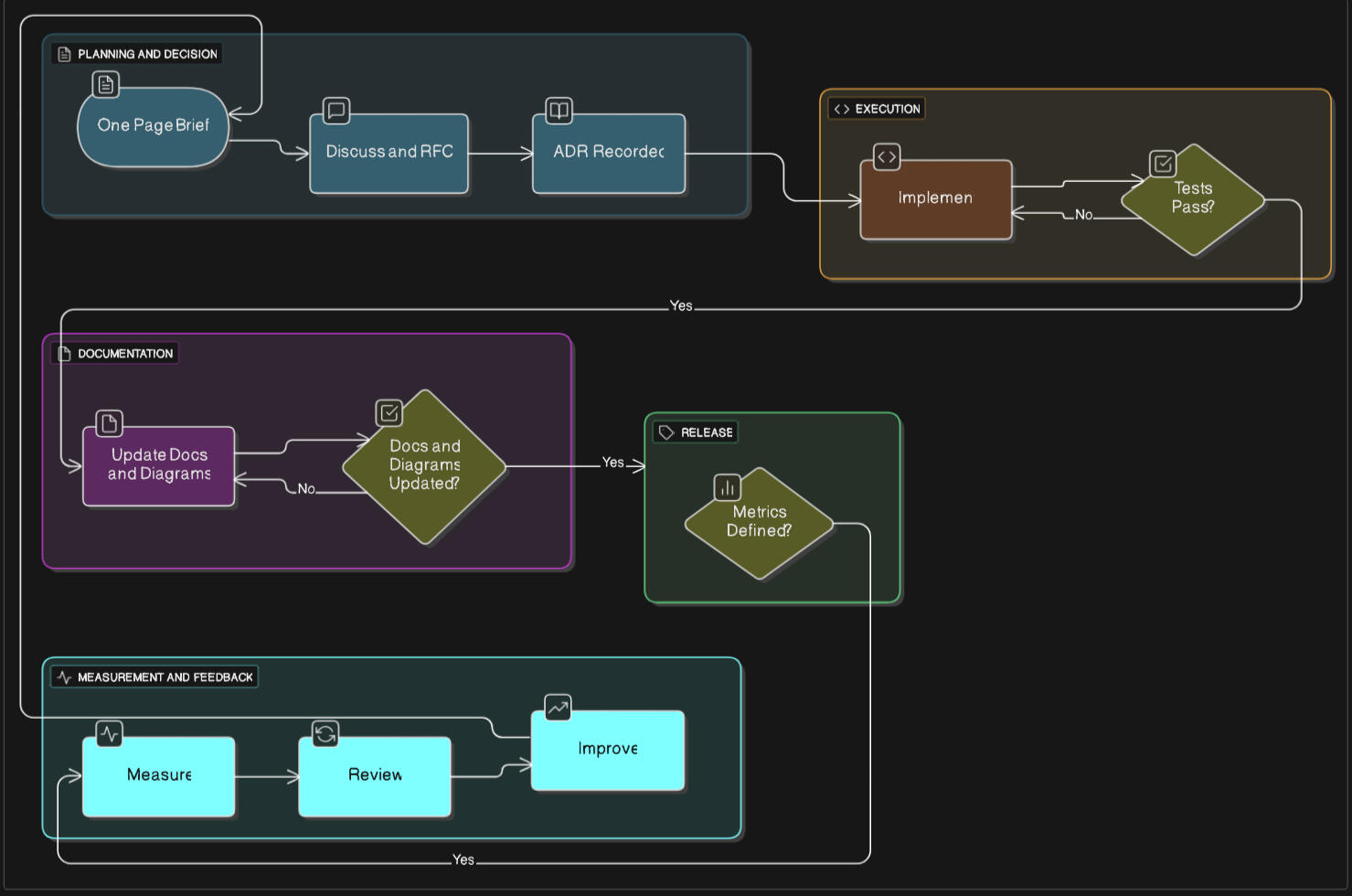Click the checkmark icon on Tests Pass diamond

pos(1163,164)
